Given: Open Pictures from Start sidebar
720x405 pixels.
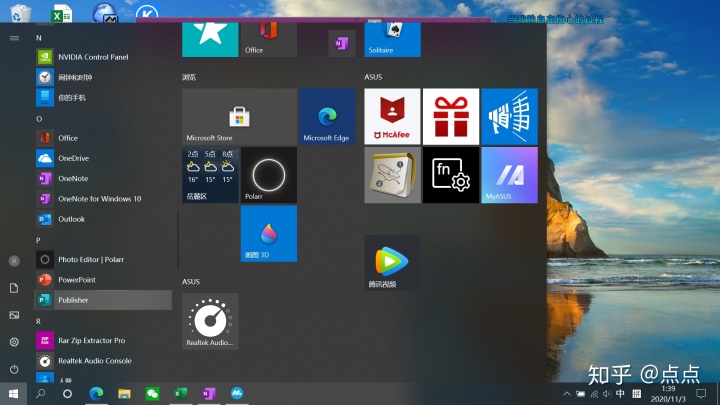Looking at the screenshot, I should click(14, 315).
